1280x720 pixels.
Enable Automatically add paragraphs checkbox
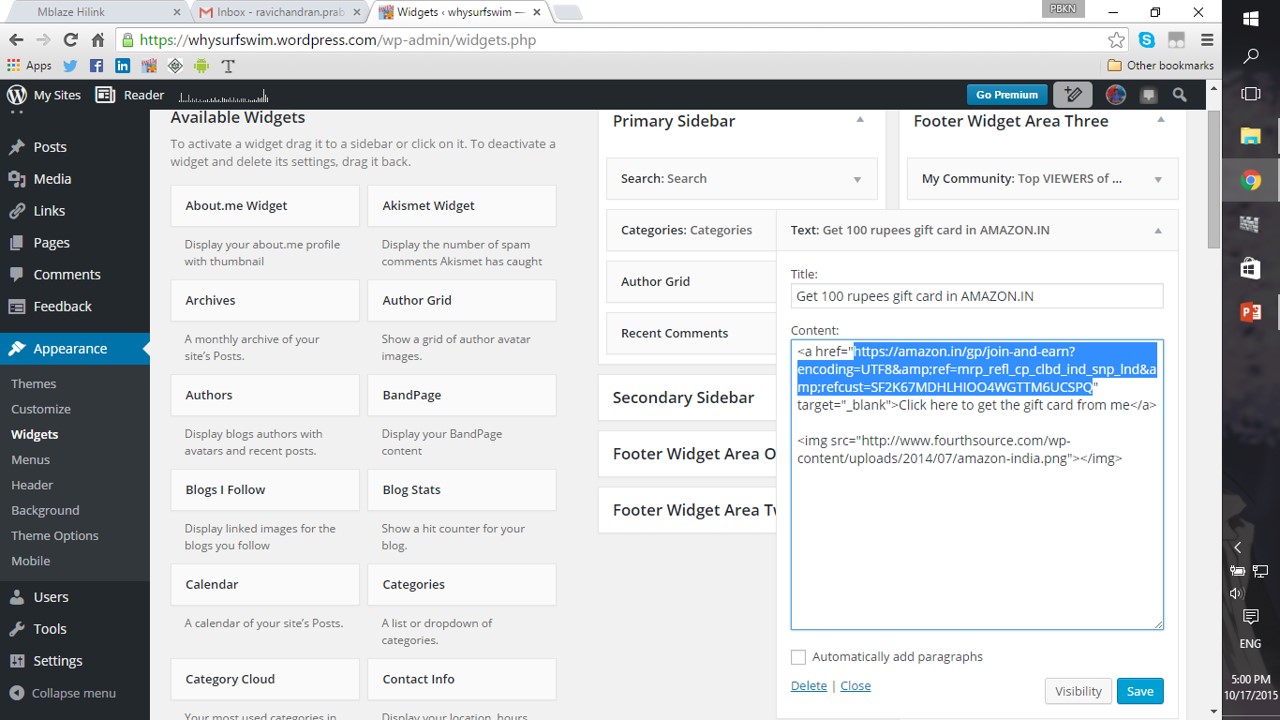coord(798,657)
